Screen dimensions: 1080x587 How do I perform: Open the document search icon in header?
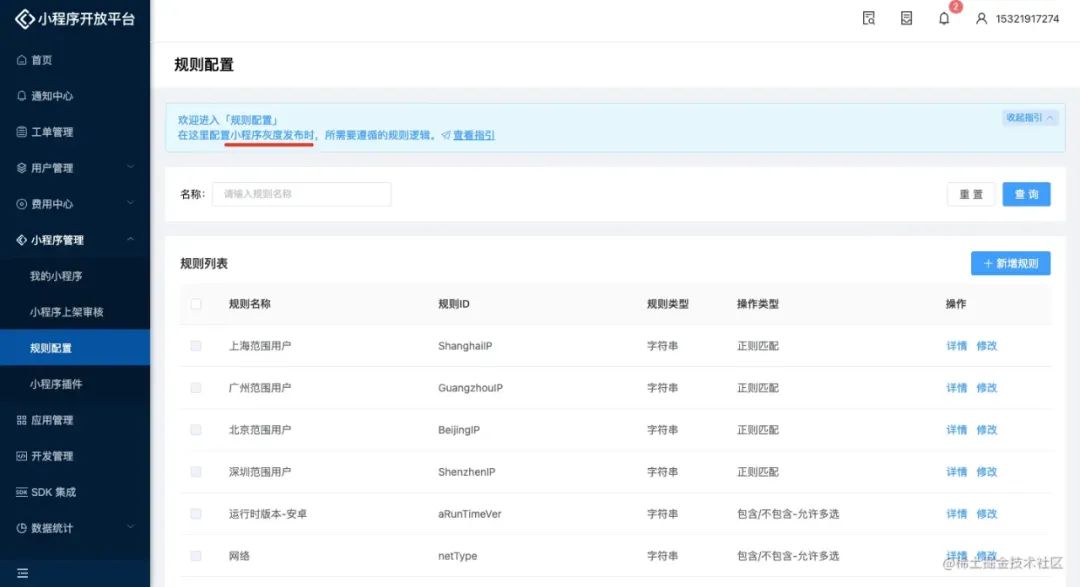click(869, 19)
